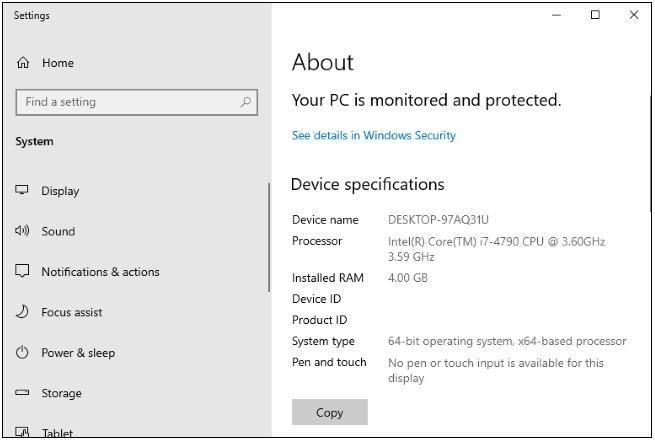Click the Display monitor icon
Screen dimensions: 655x440
[x=23, y=191]
